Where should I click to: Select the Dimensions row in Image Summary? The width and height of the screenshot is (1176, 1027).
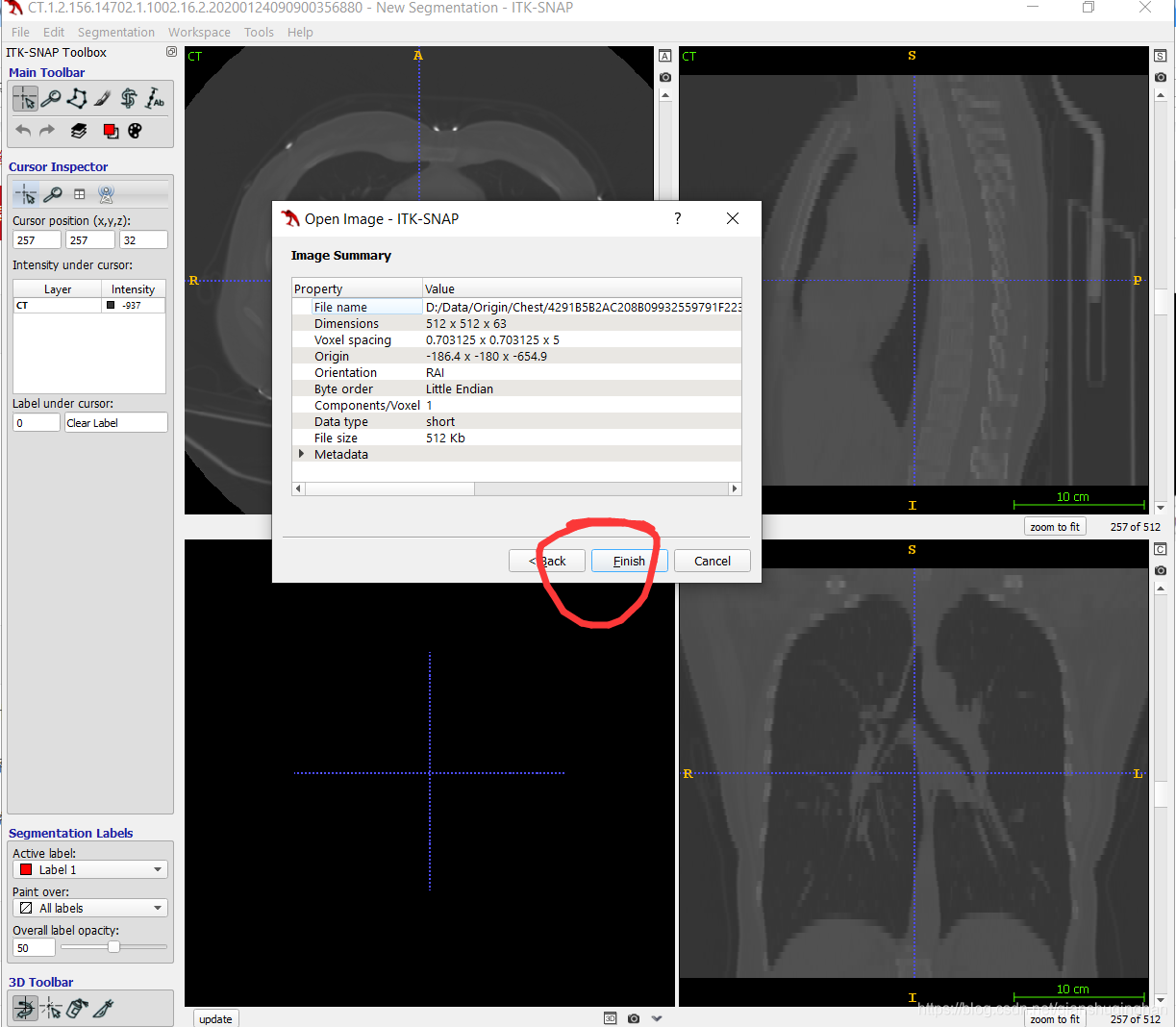[517, 323]
